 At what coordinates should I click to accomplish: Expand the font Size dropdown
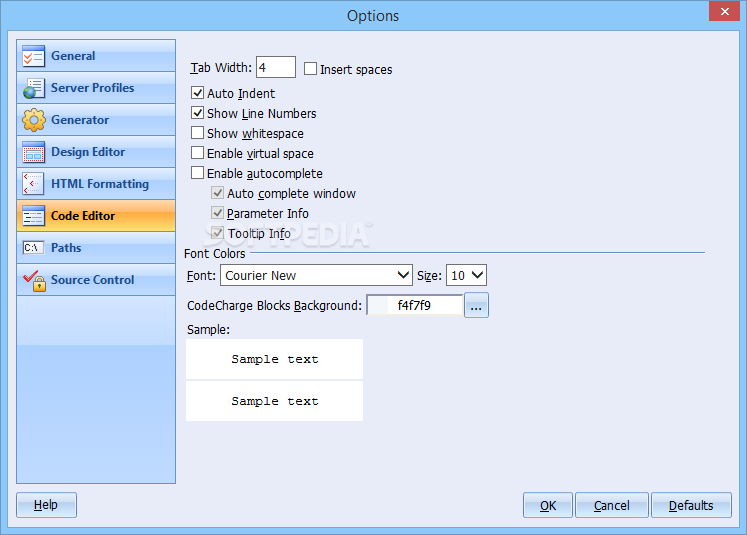(476, 275)
